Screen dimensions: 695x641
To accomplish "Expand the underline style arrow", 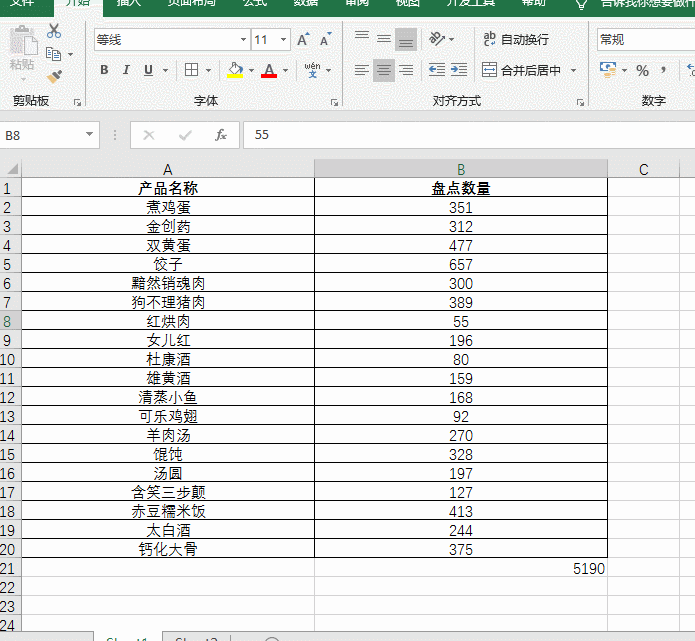I will tap(165, 70).
